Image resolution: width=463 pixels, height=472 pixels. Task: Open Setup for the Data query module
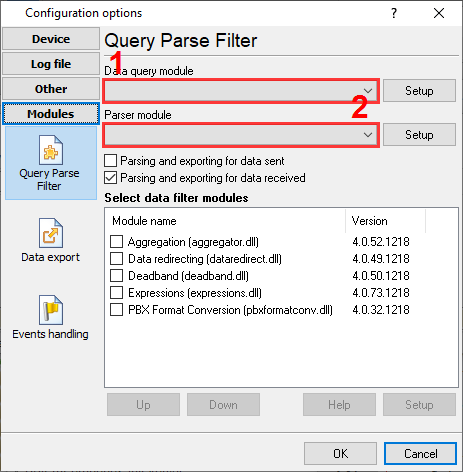(x=419, y=91)
